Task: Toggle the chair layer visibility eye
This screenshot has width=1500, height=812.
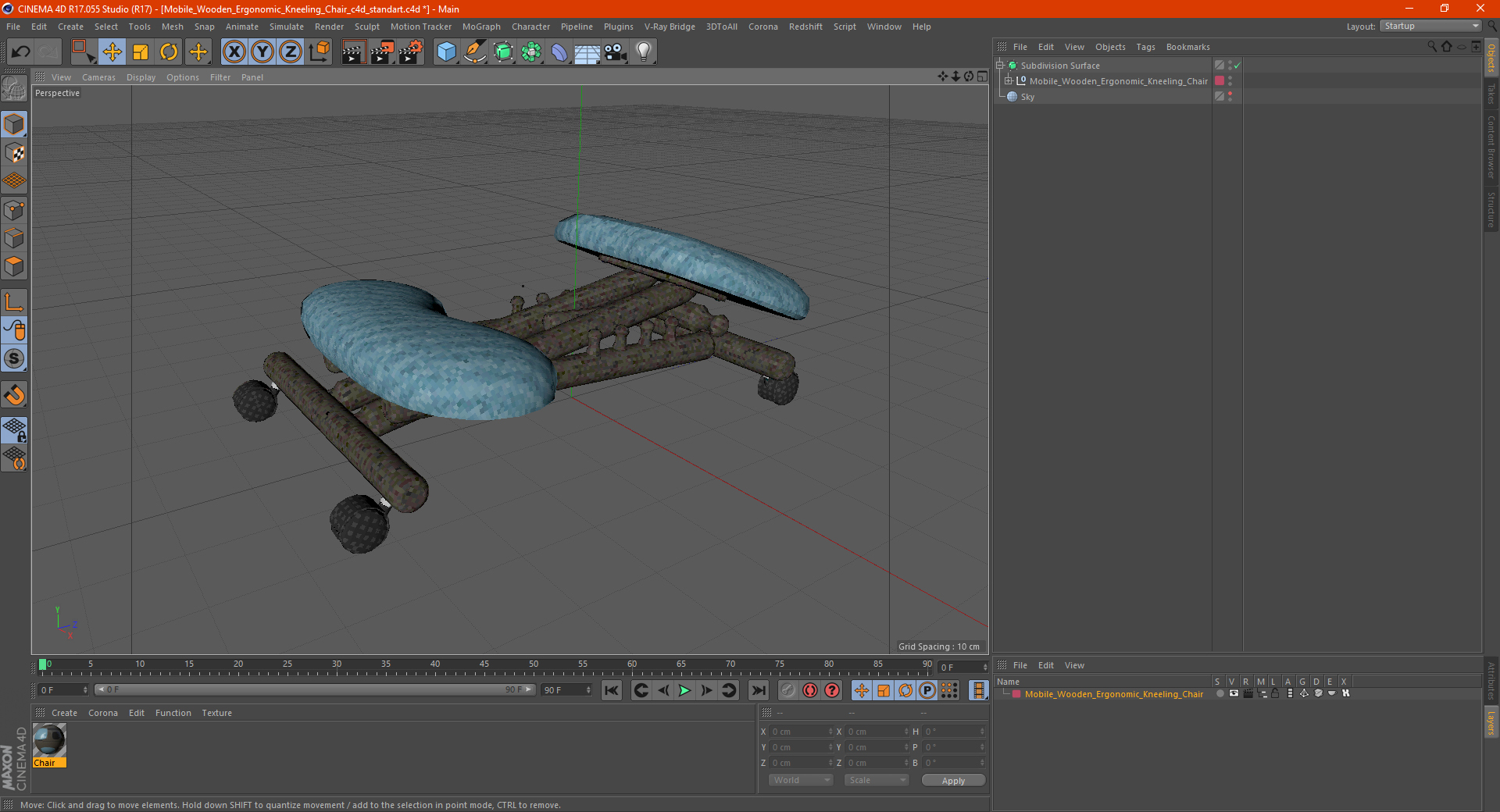Action: coord(1234,693)
